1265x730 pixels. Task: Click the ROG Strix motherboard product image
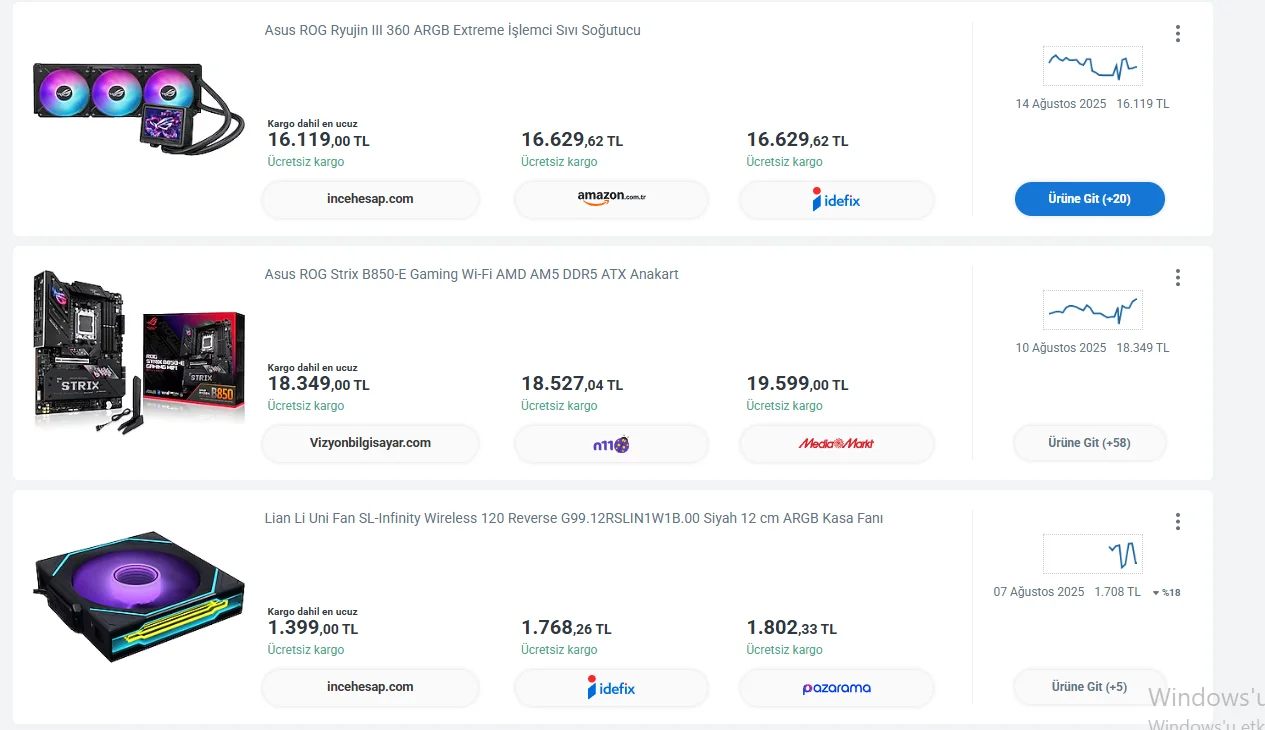(x=138, y=350)
